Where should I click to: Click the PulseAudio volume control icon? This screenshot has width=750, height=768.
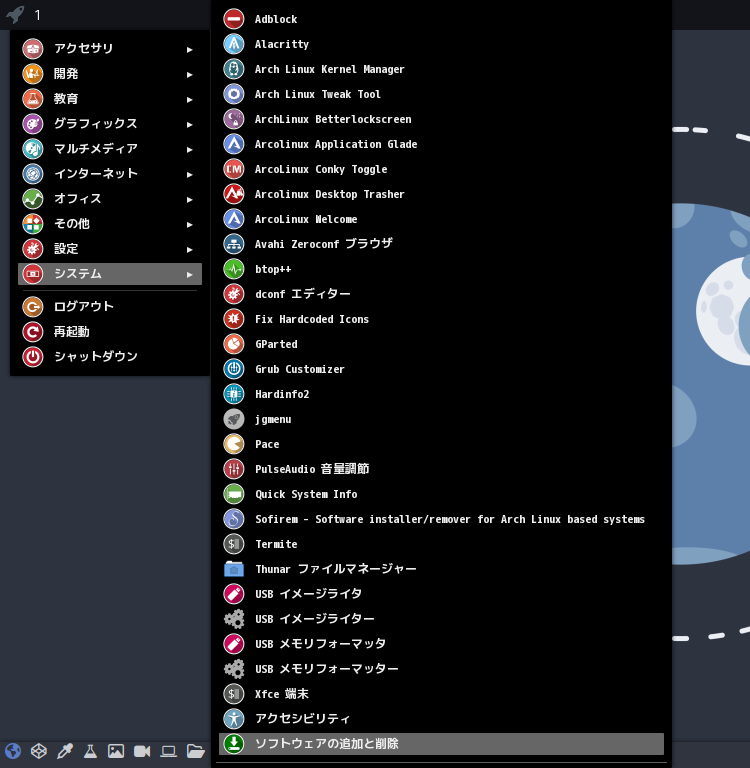click(x=233, y=469)
